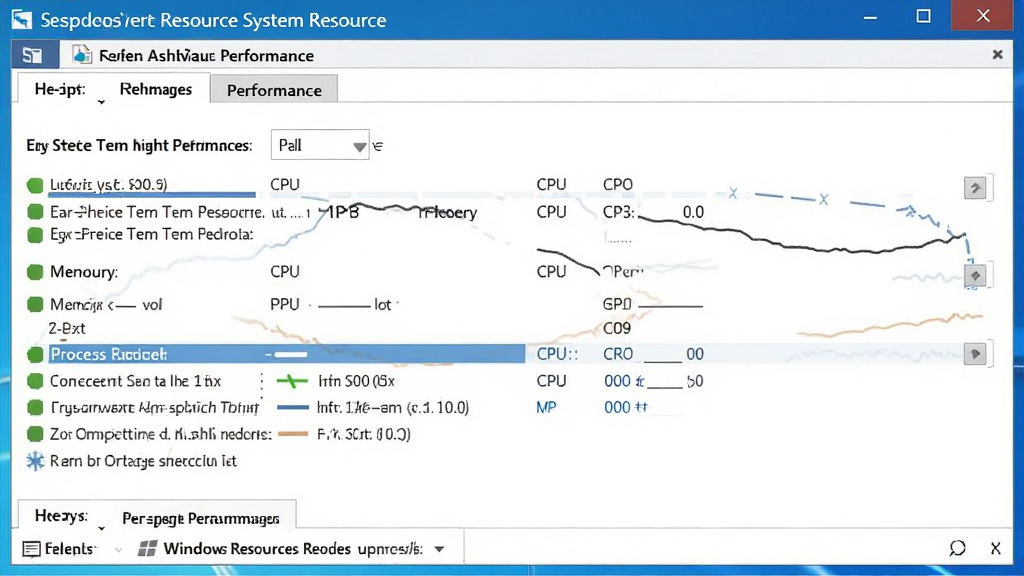This screenshot has width=1024, height=576.
Task: Toggle green indicator for Lıtówıts yst row
Action: pyautogui.click(x=35, y=185)
